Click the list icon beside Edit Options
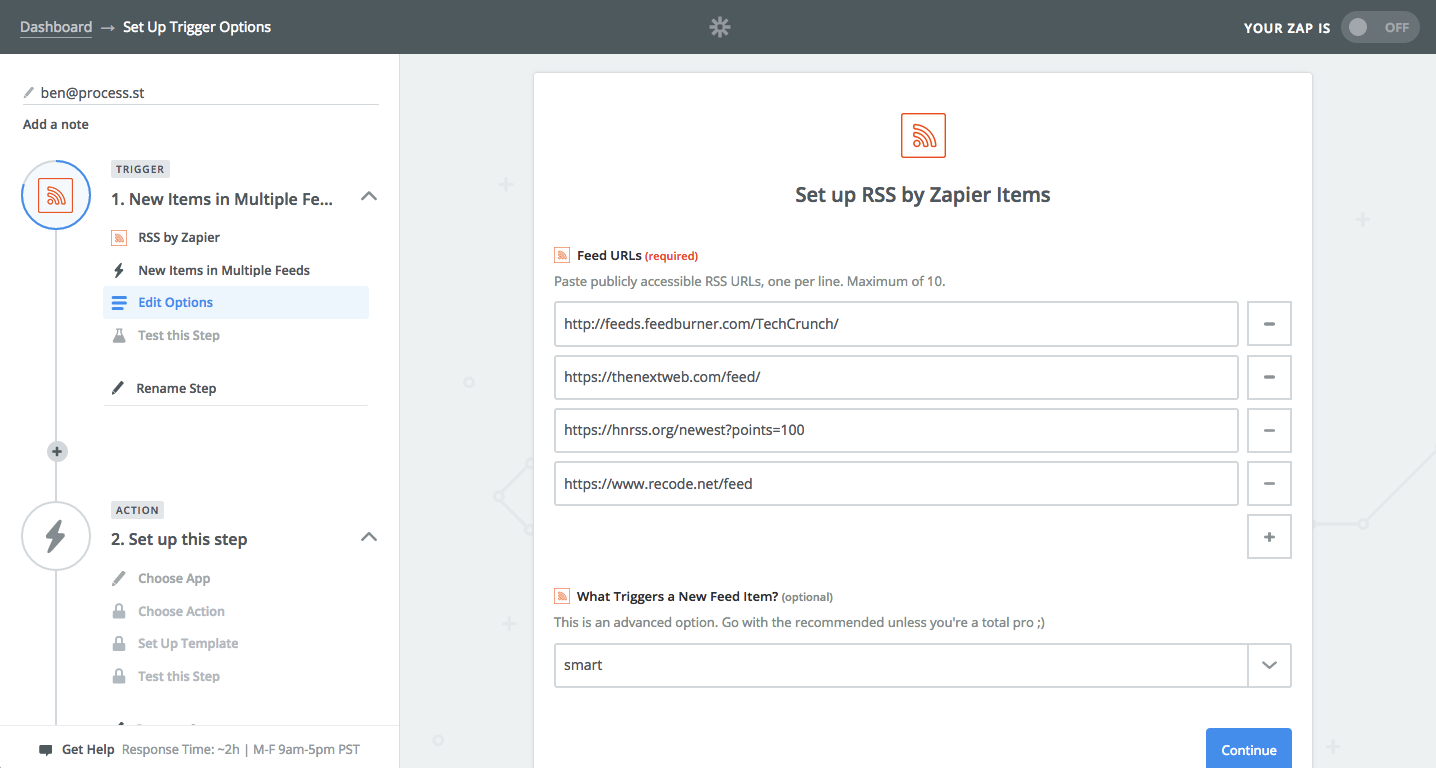Screen dimensions: 1436x768 (x=119, y=302)
